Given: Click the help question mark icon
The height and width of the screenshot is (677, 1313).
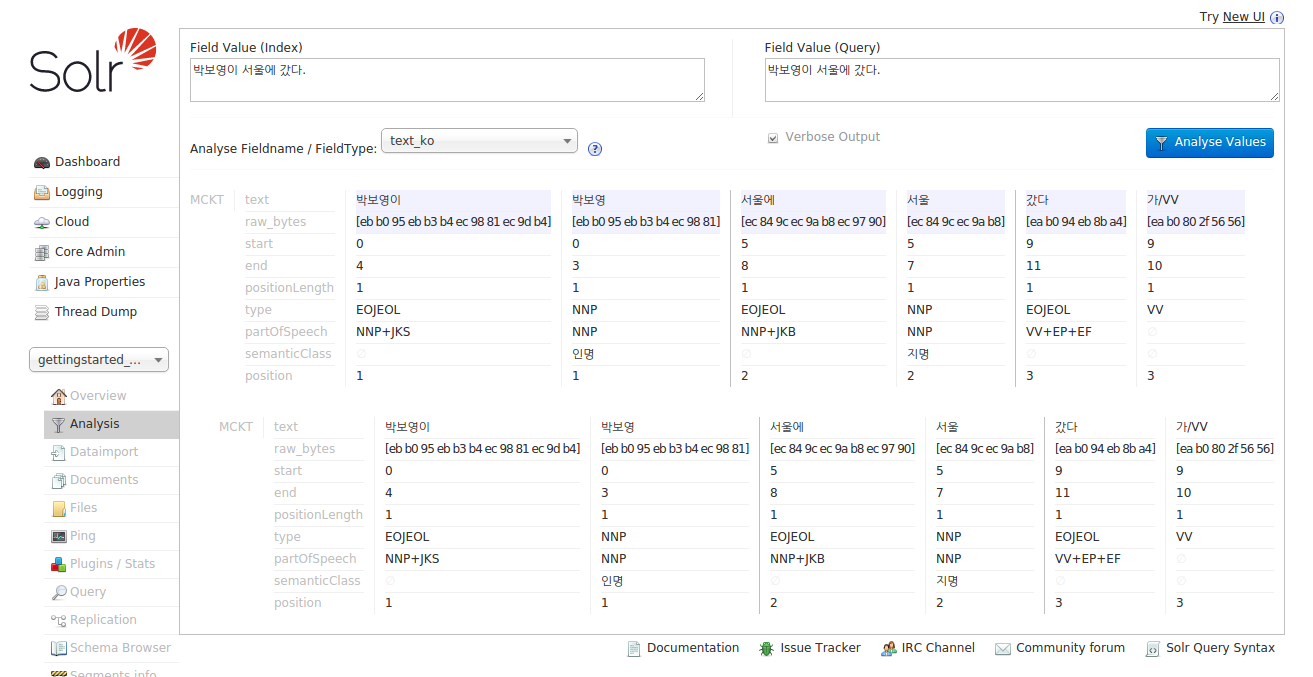Looking at the screenshot, I should click(x=595, y=149).
